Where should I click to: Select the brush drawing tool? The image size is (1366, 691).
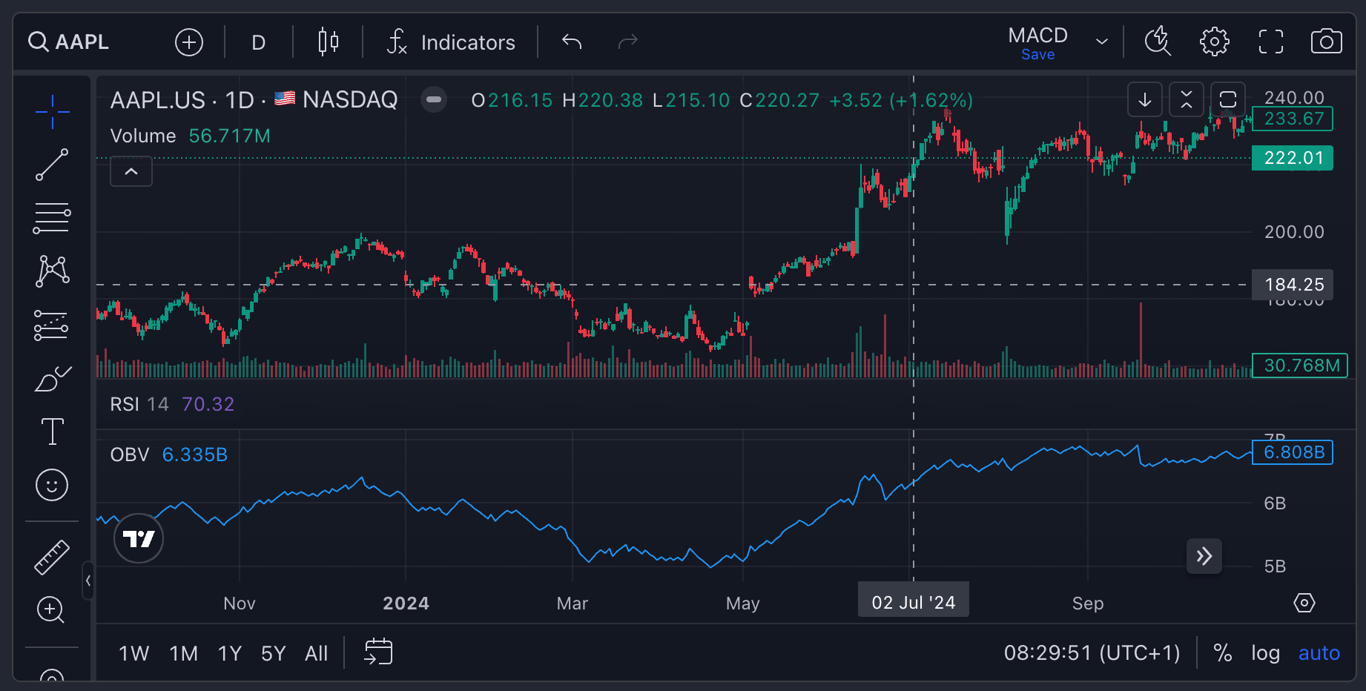52,379
